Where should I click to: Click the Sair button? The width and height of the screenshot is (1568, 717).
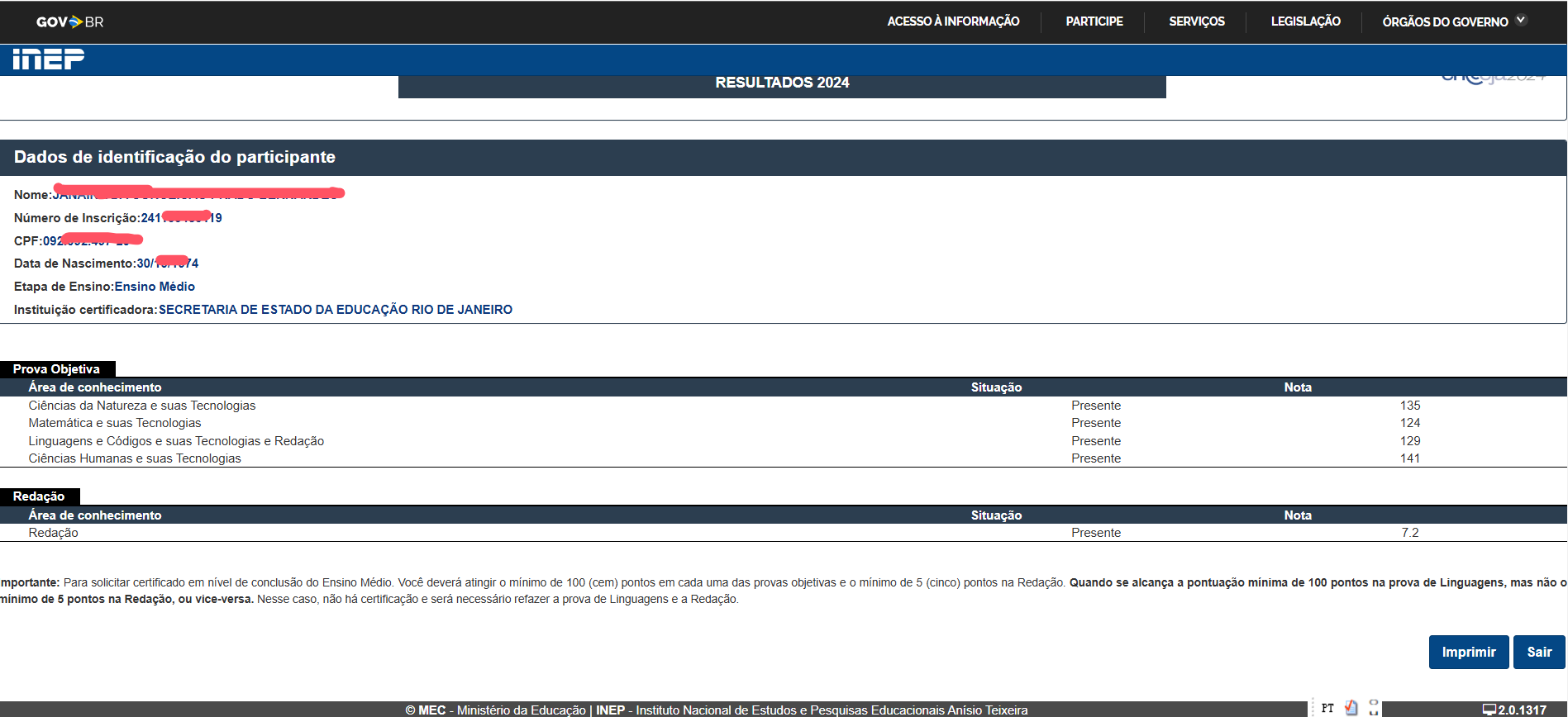1539,652
